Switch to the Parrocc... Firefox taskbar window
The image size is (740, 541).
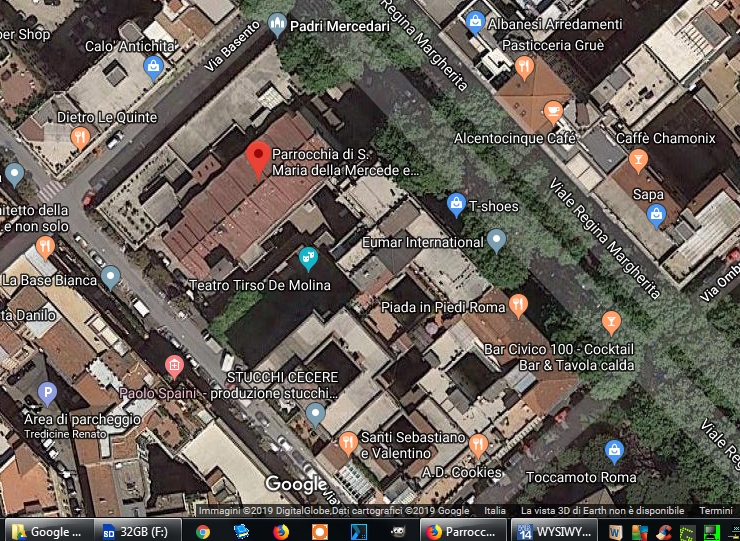(x=462, y=532)
